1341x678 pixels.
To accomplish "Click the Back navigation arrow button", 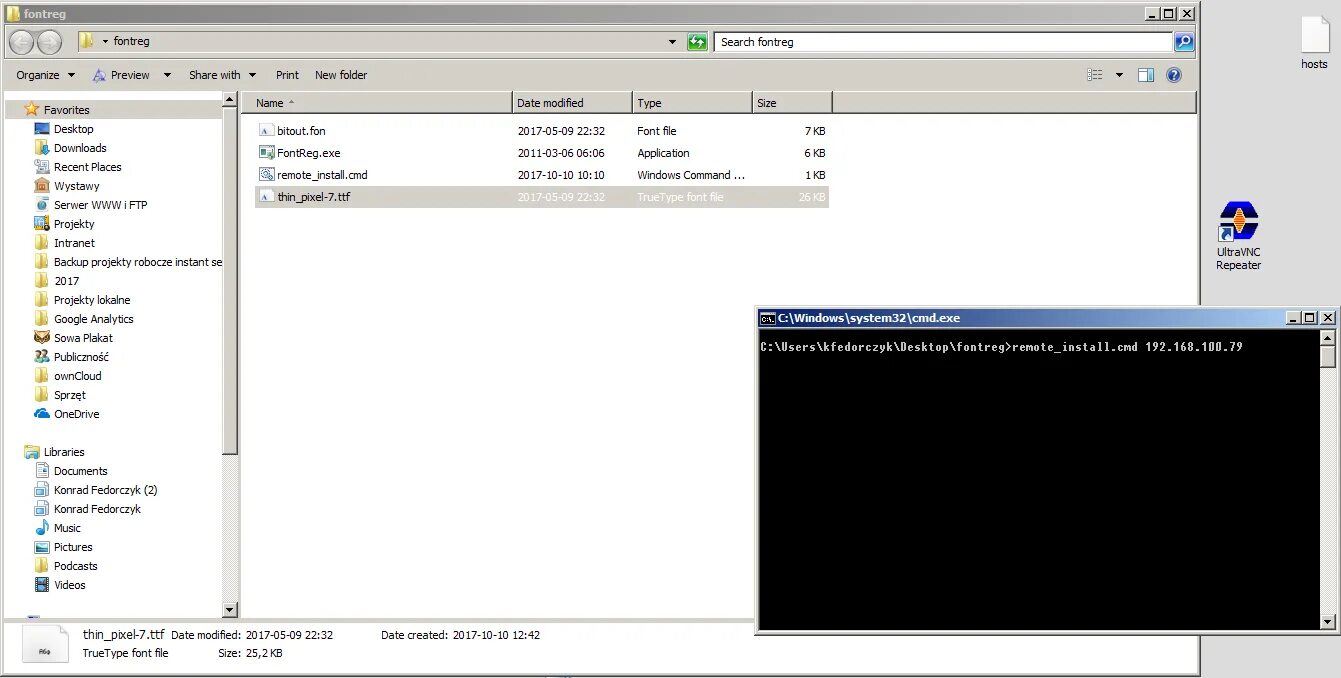I will 22,42.
